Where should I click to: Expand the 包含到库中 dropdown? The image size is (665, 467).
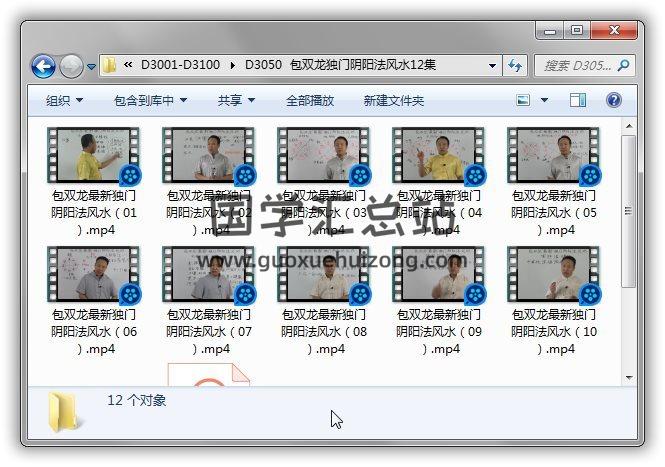tap(150, 101)
